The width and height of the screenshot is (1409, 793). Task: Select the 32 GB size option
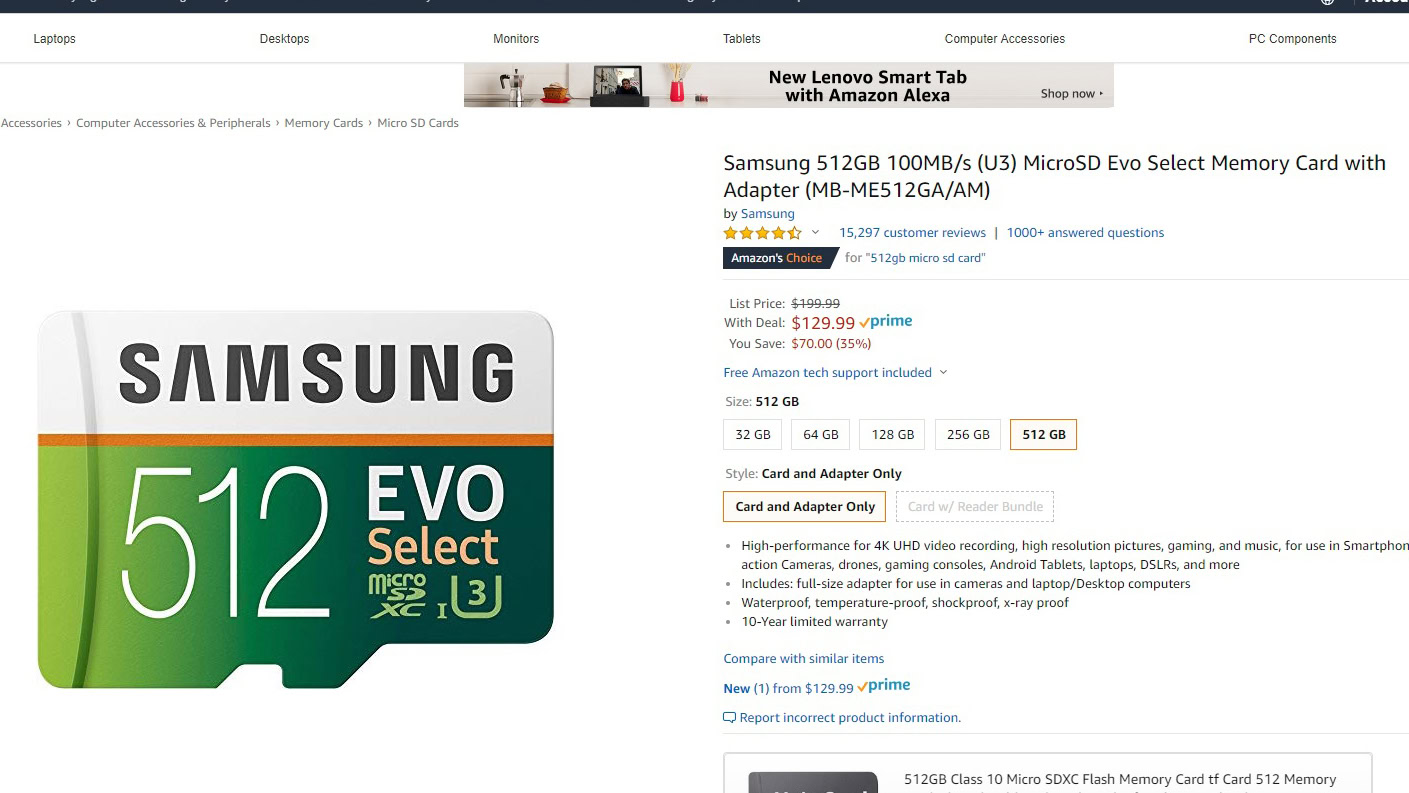tap(753, 435)
